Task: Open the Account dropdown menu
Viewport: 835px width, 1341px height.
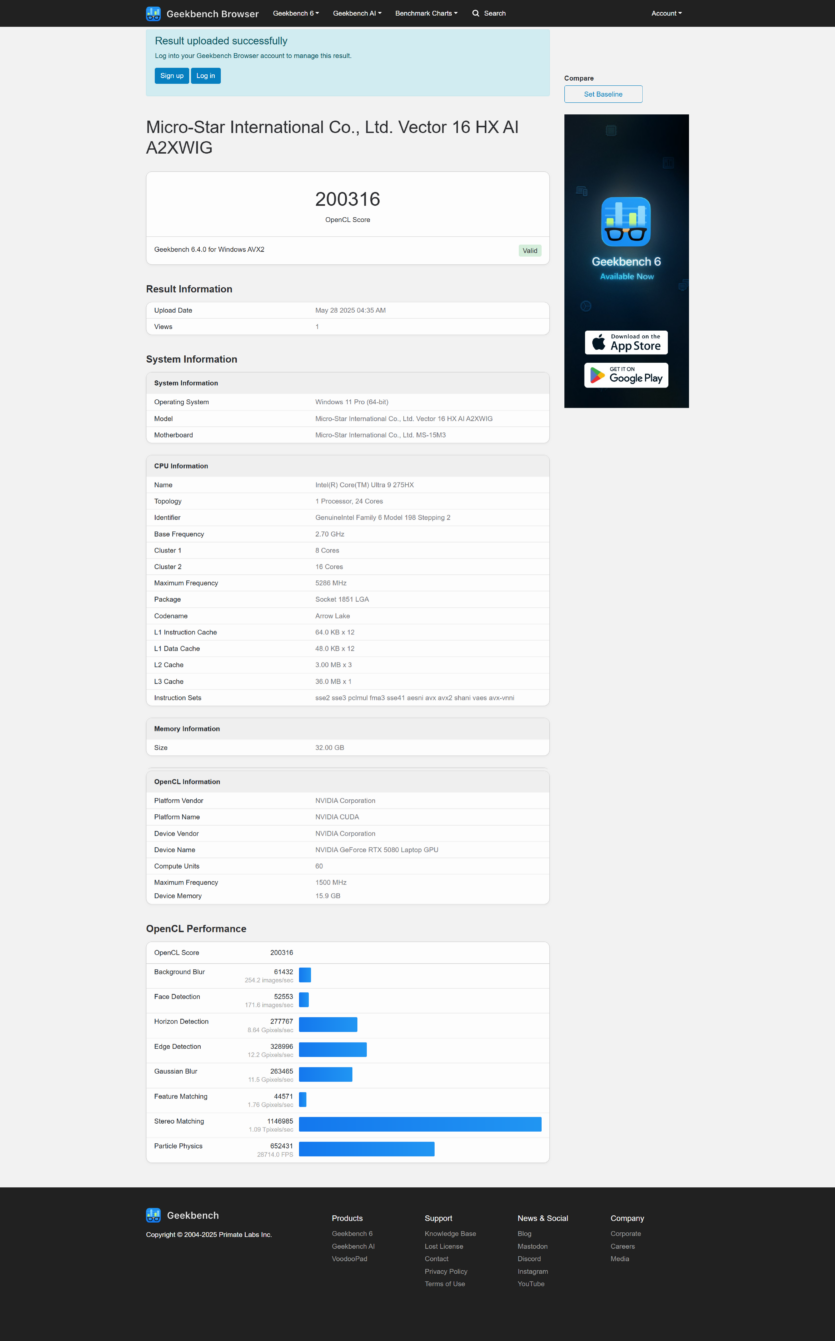Action: tap(666, 13)
